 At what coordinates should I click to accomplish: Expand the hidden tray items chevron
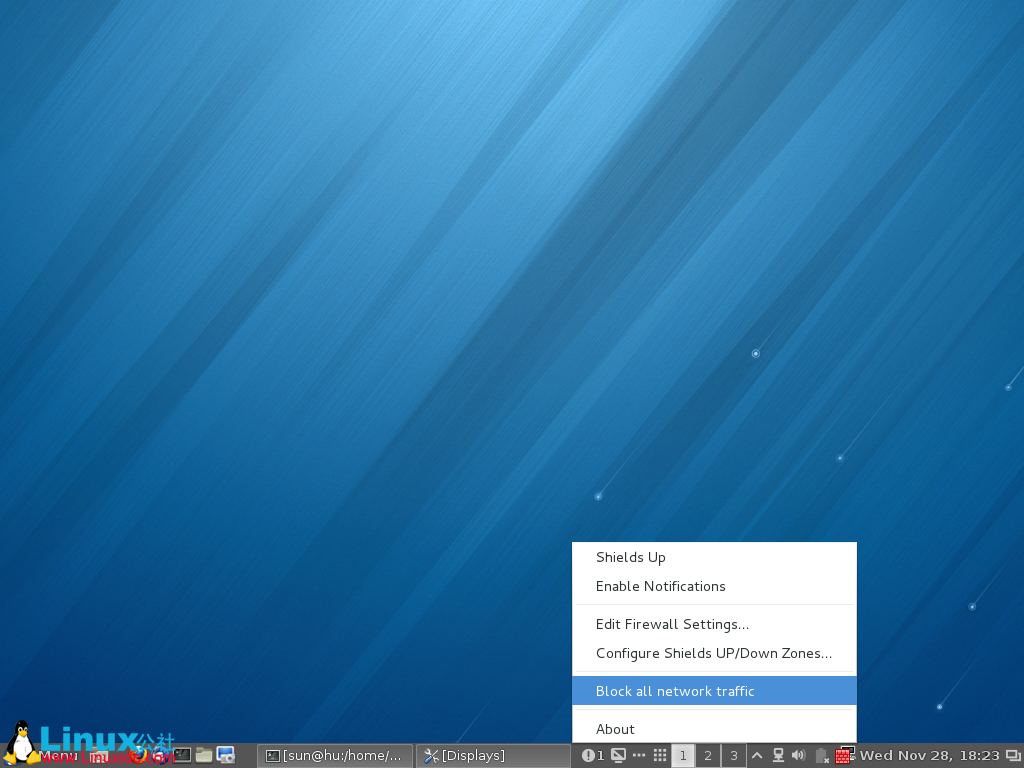tap(757, 756)
